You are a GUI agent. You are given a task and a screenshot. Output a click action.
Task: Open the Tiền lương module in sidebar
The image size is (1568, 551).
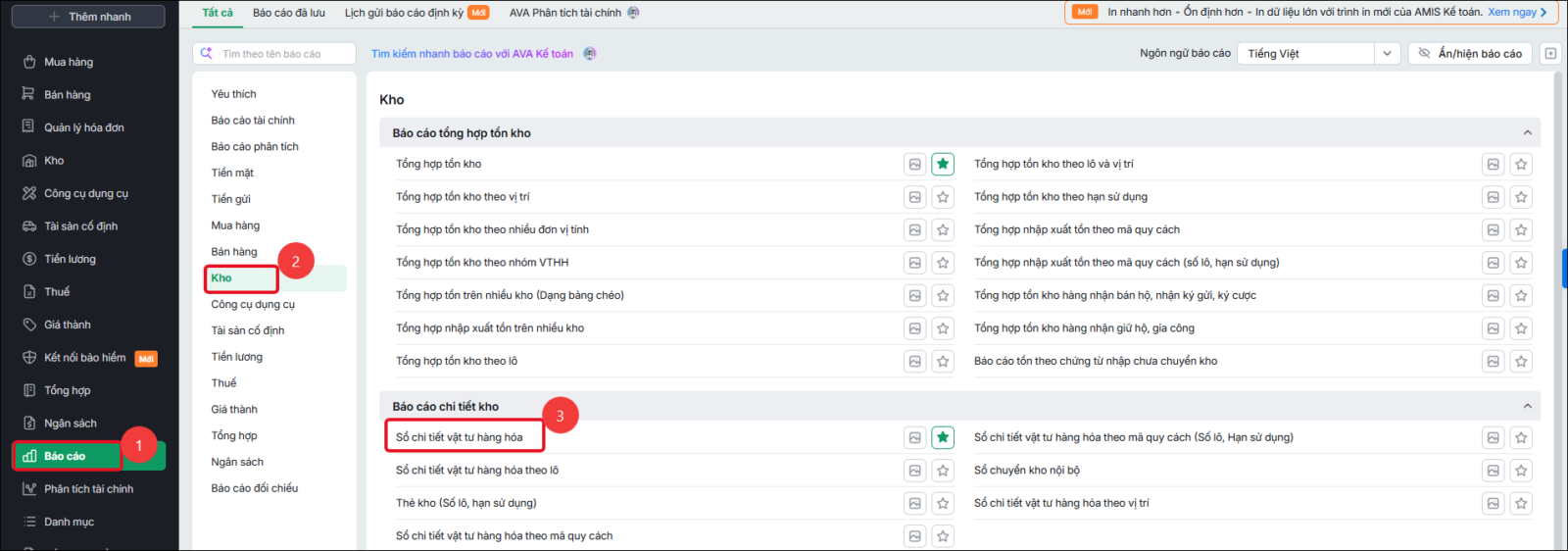(x=70, y=259)
